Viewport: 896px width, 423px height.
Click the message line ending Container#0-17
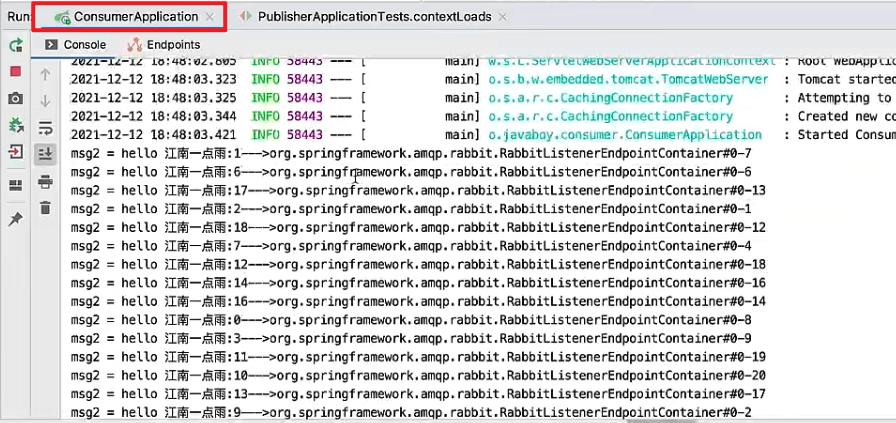(x=418, y=394)
